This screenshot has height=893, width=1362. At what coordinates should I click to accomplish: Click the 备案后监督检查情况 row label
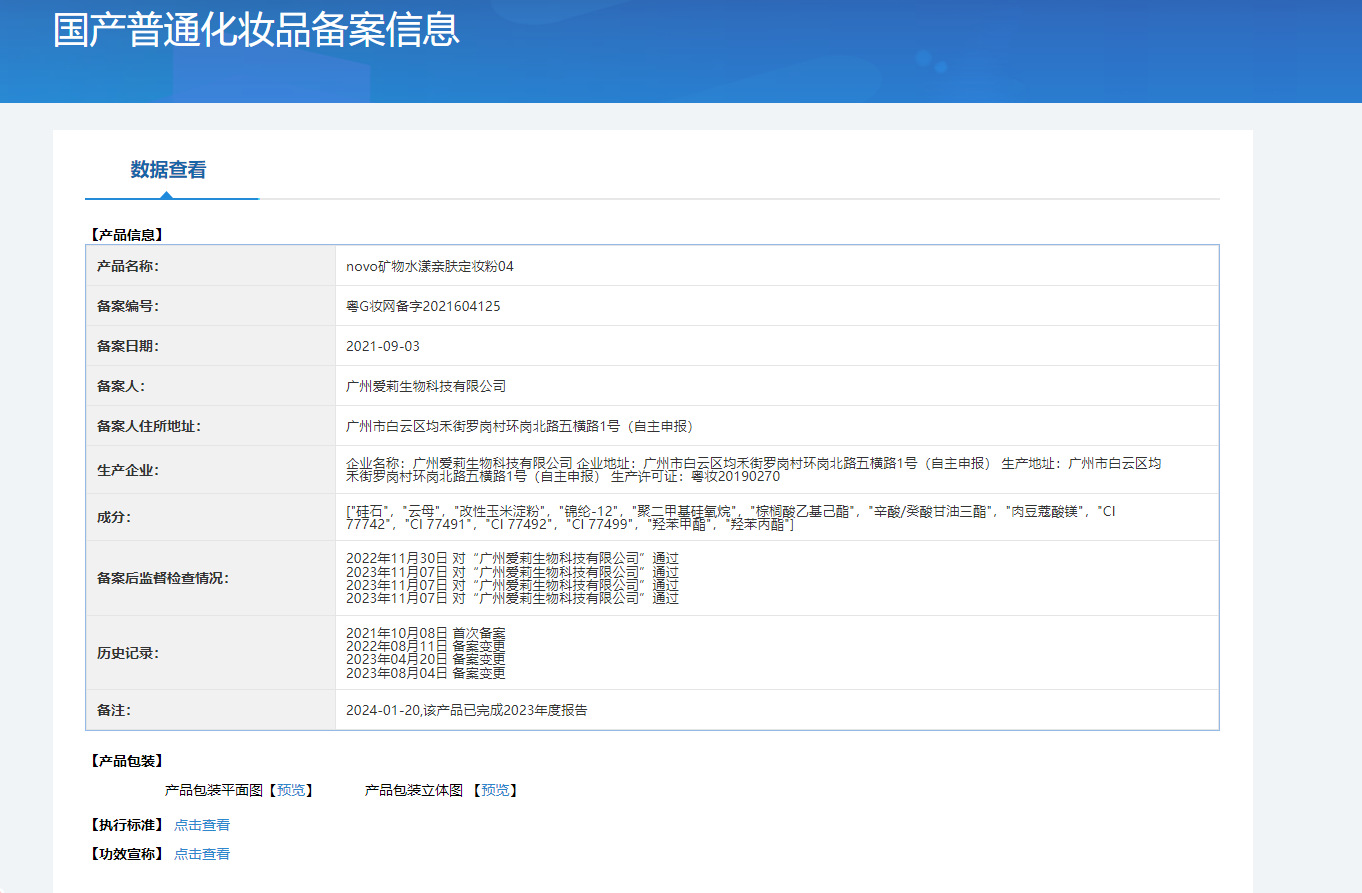coord(163,578)
